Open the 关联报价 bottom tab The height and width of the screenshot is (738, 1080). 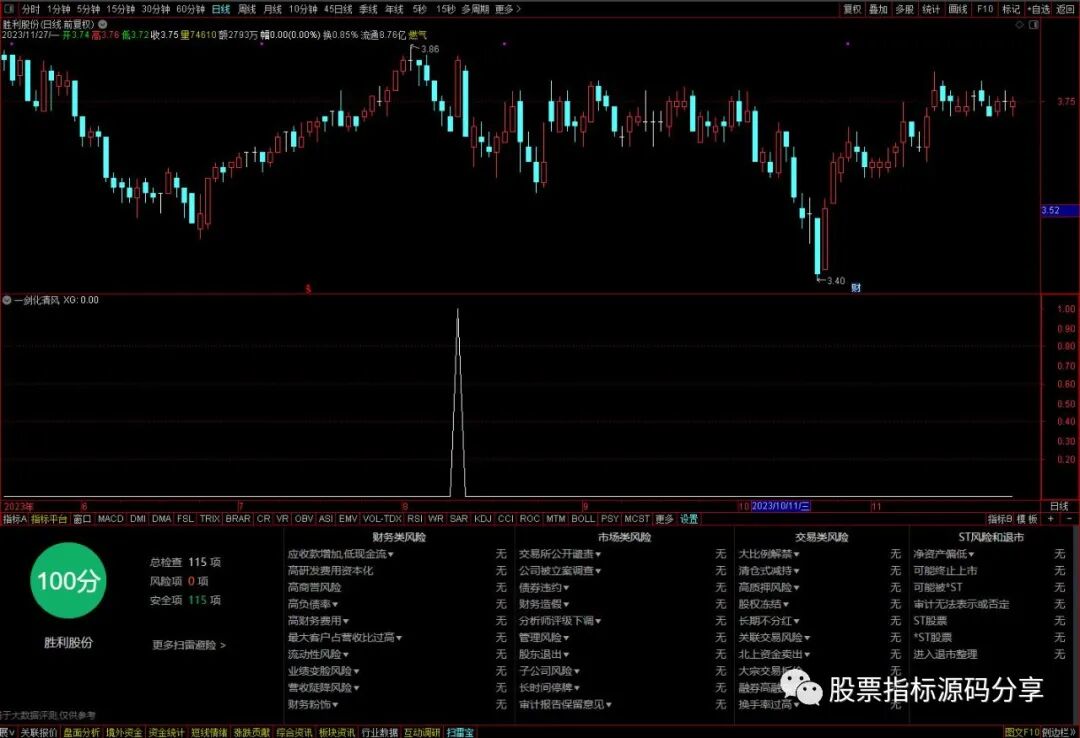39,732
